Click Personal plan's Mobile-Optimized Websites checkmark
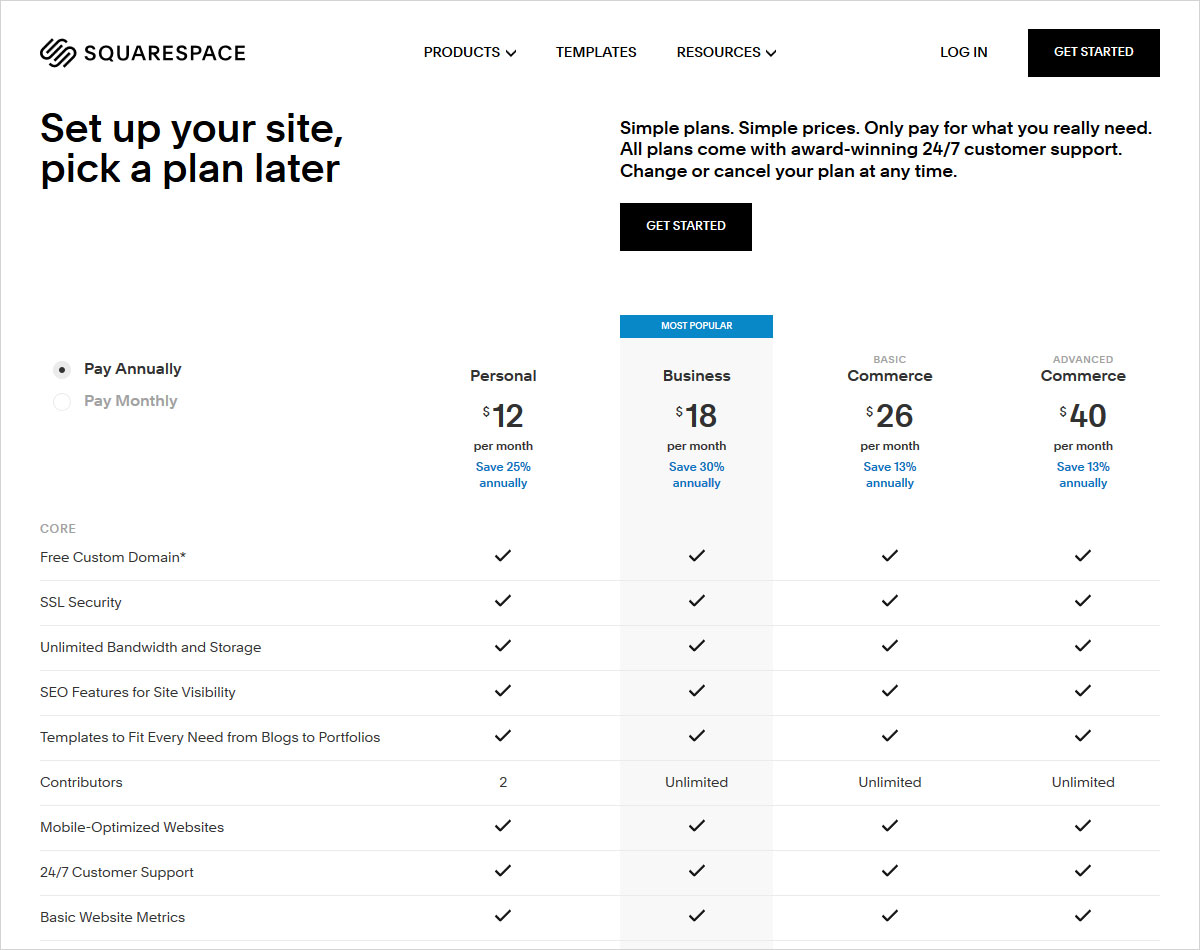Viewport: 1200px width, 950px height. (x=503, y=826)
